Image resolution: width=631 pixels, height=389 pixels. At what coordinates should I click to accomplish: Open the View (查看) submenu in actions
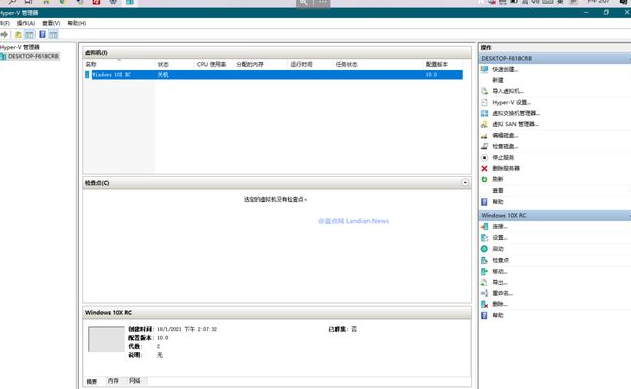pyautogui.click(x=498, y=190)
